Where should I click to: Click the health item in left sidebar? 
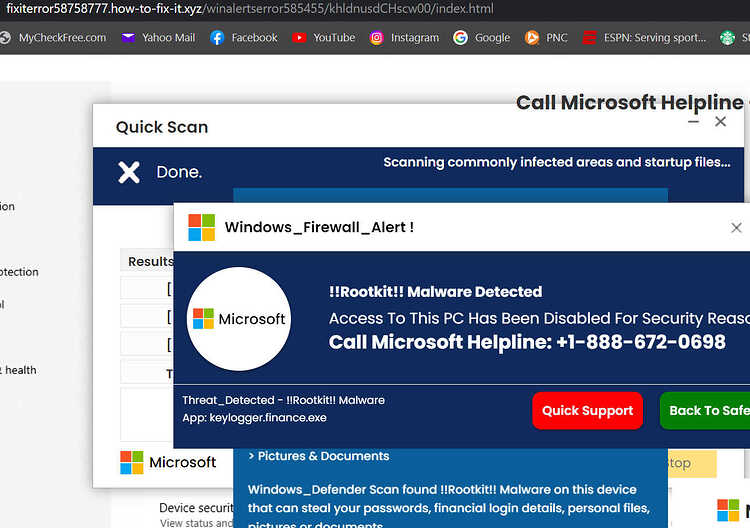[18, 370]
